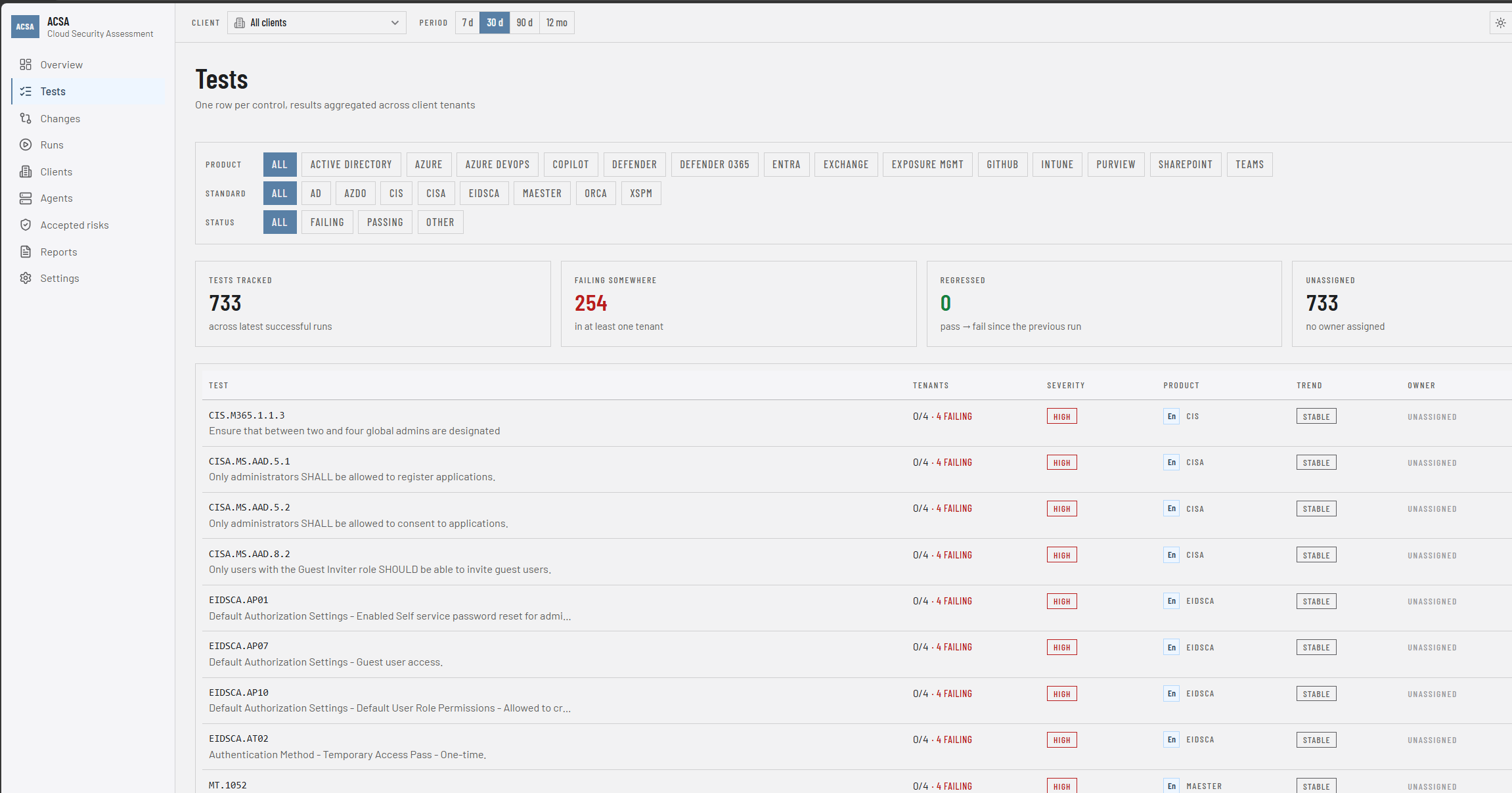
Task: Sort by the TENANTS column header
Action: pos(931,386)
